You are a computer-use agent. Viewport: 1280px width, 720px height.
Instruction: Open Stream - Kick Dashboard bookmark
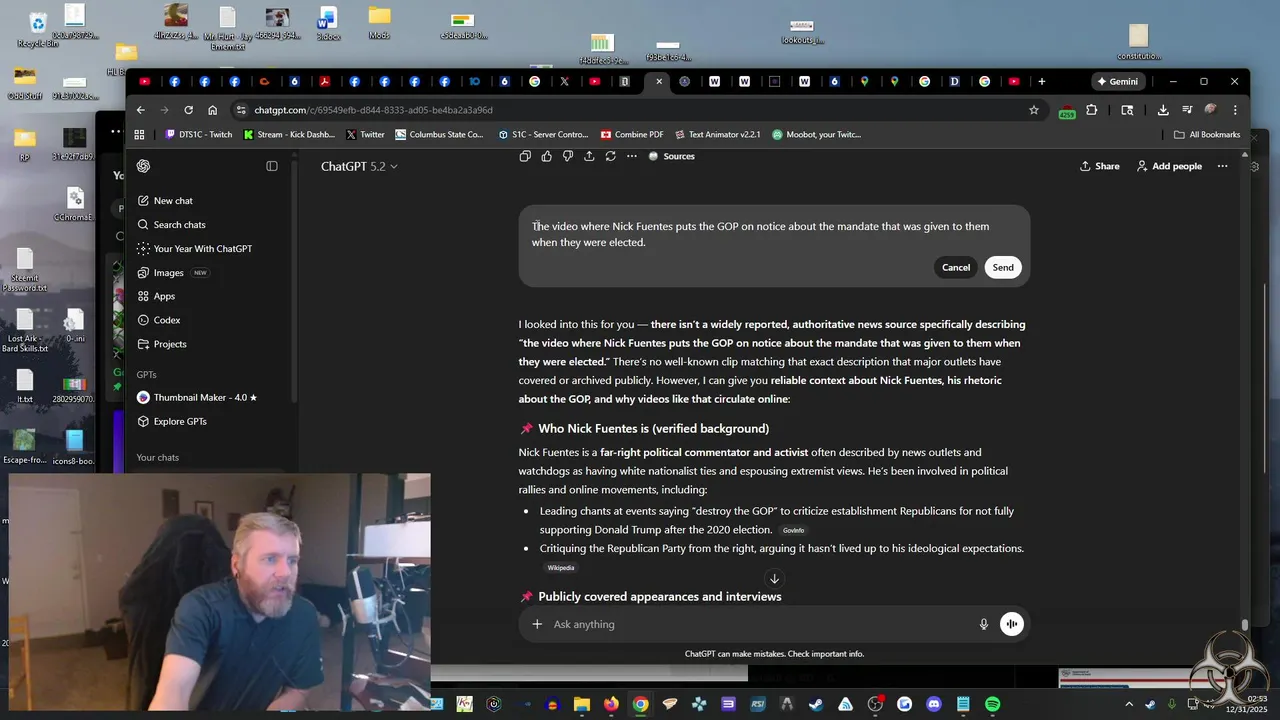(290, 134)
